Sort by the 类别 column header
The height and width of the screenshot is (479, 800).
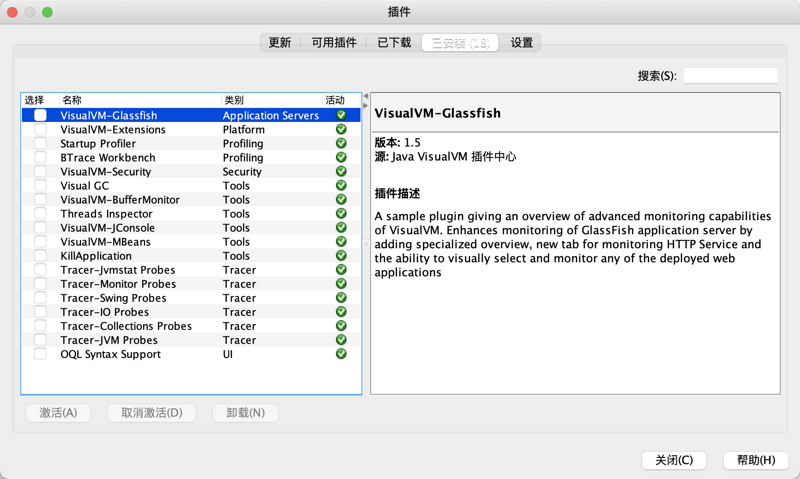pyautogui.click(x=272, y=100)
